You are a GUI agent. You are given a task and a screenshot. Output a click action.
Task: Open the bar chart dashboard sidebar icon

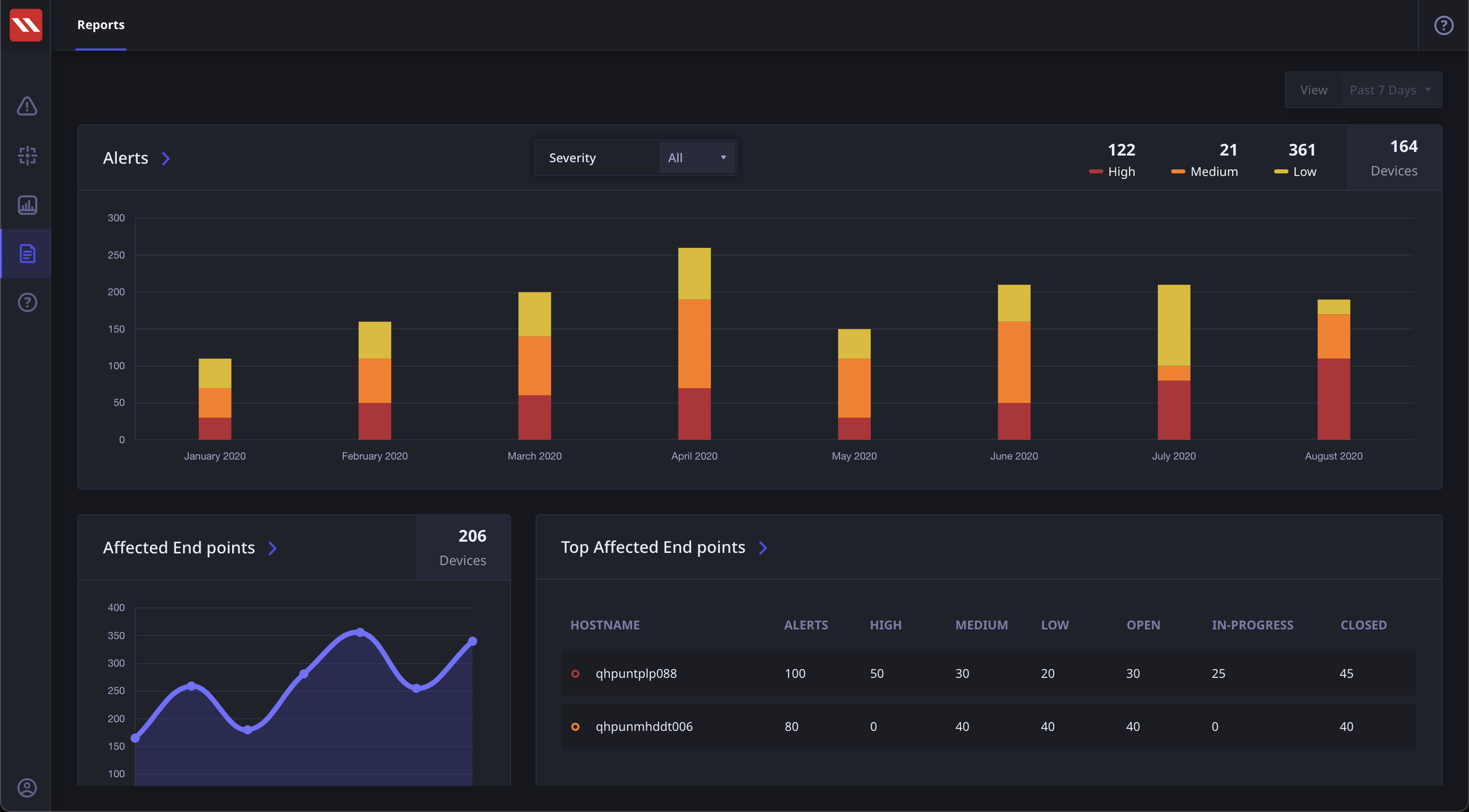click(x=27, y=205)
